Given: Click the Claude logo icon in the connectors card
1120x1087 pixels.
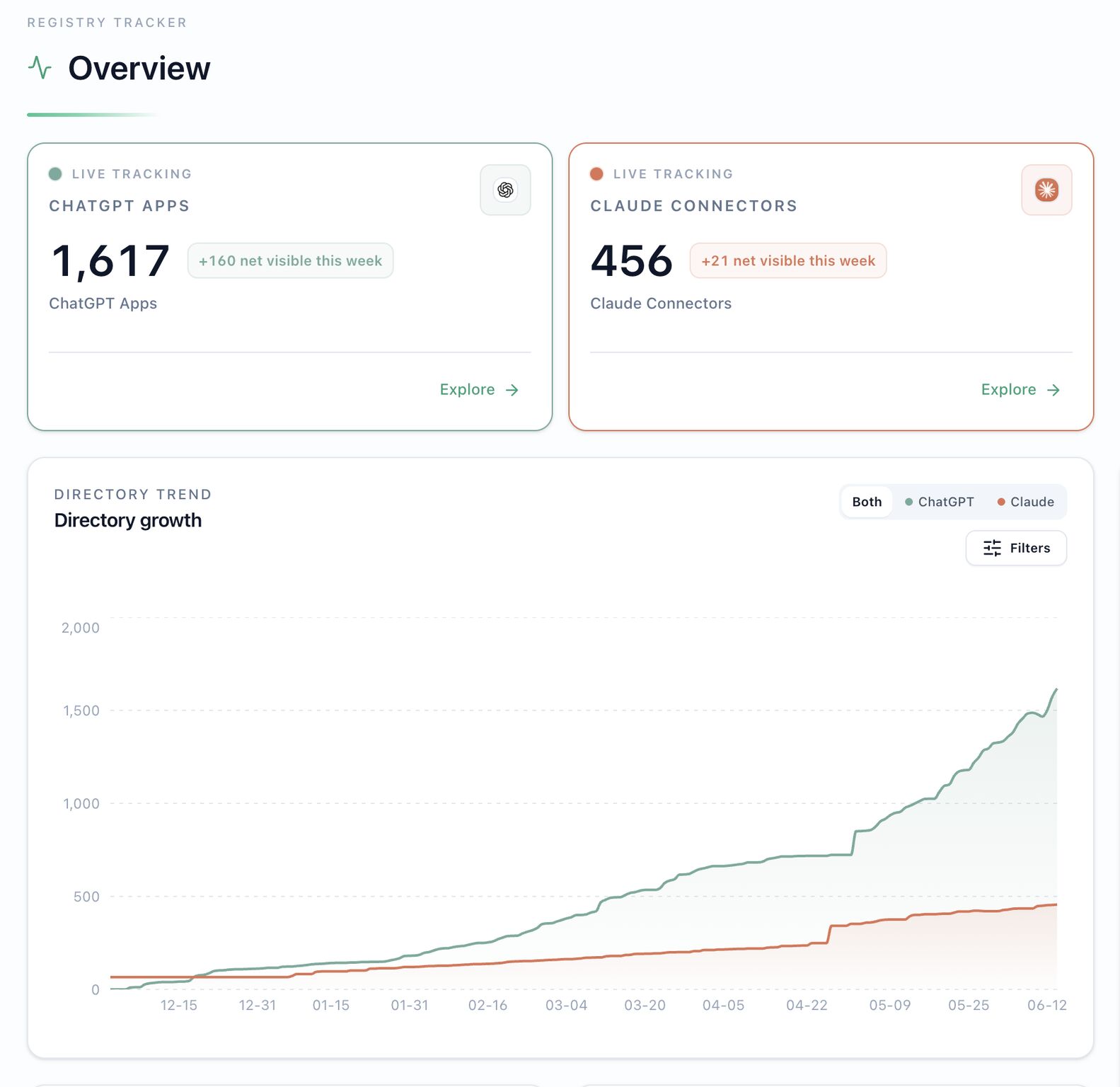Looking at the screenshot, I should click(1046, 190).
